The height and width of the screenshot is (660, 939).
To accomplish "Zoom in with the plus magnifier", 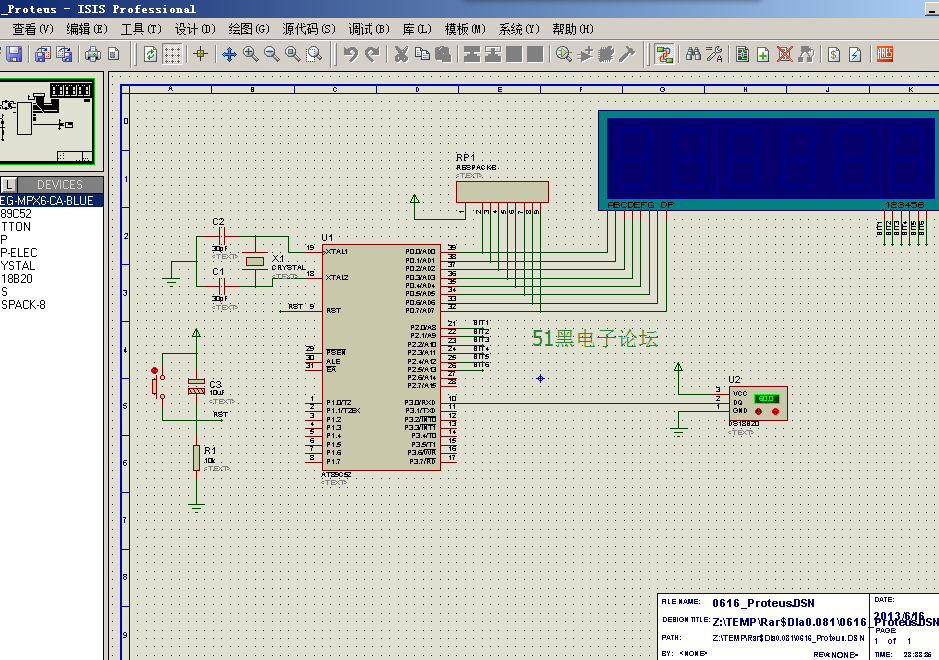I will [x=250, y=55].
